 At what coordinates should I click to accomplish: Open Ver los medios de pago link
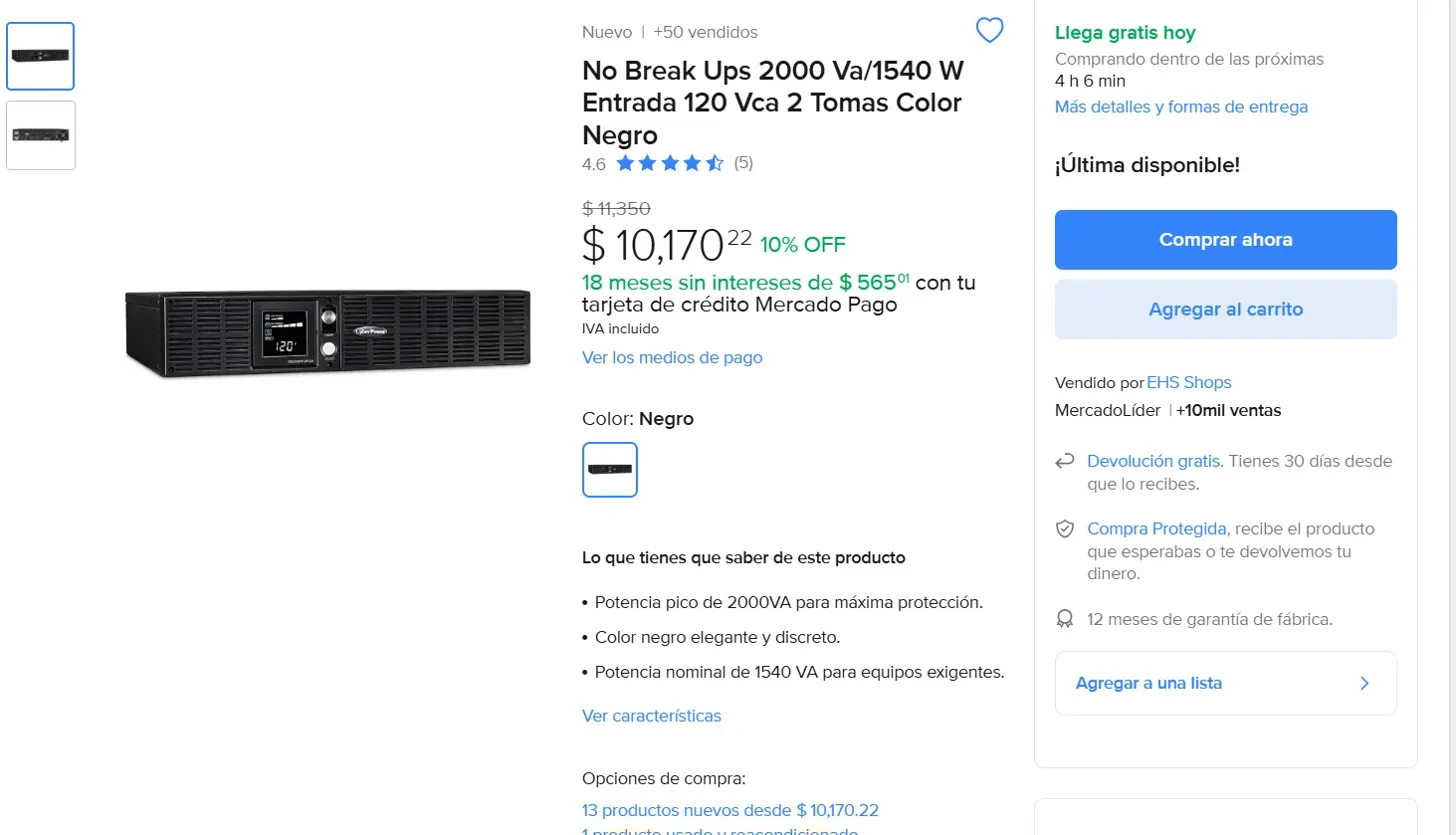pyautogui.click(x=672, y=357)
